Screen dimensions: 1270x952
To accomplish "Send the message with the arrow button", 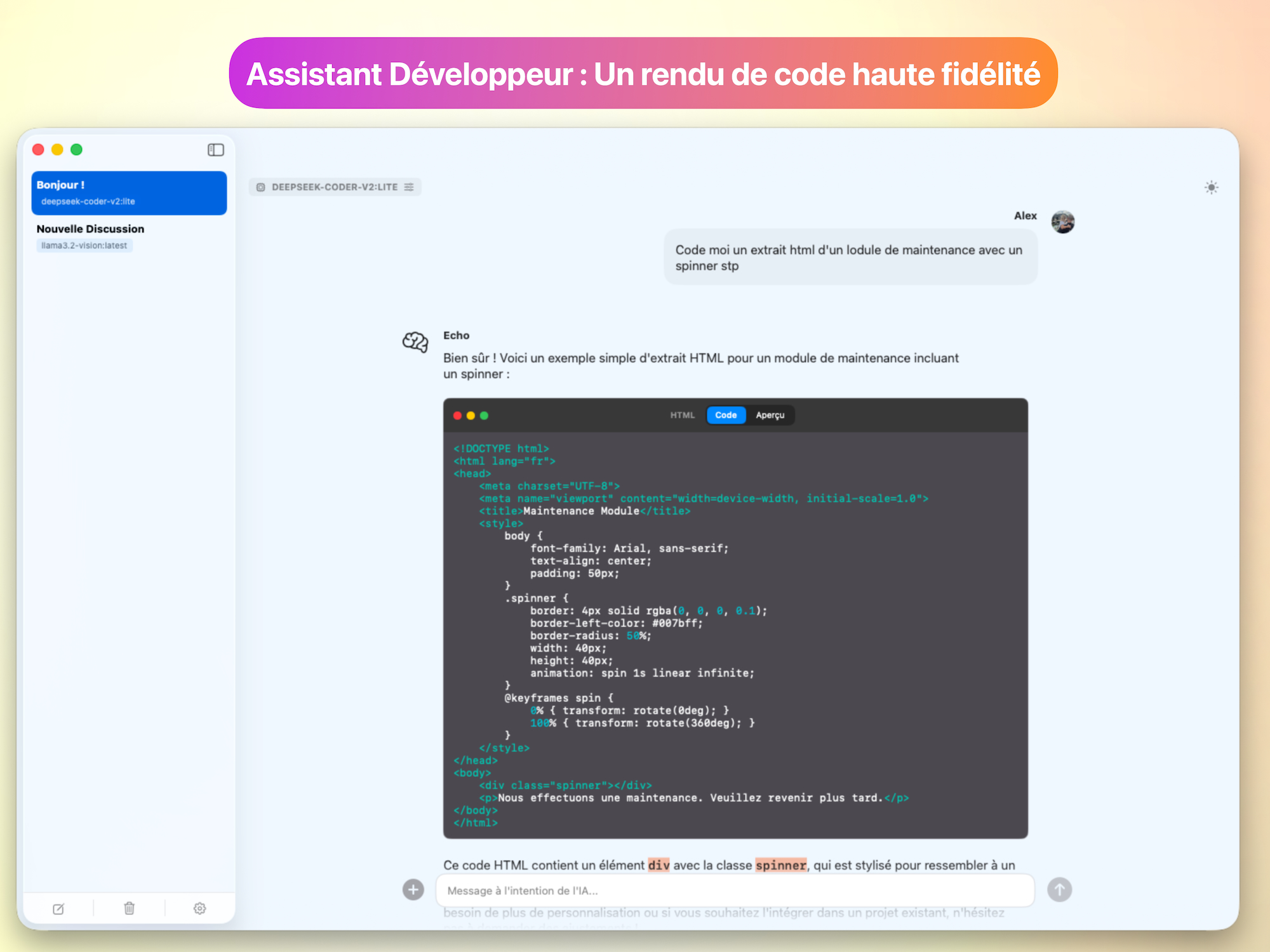I will [x=1059, y=890].
